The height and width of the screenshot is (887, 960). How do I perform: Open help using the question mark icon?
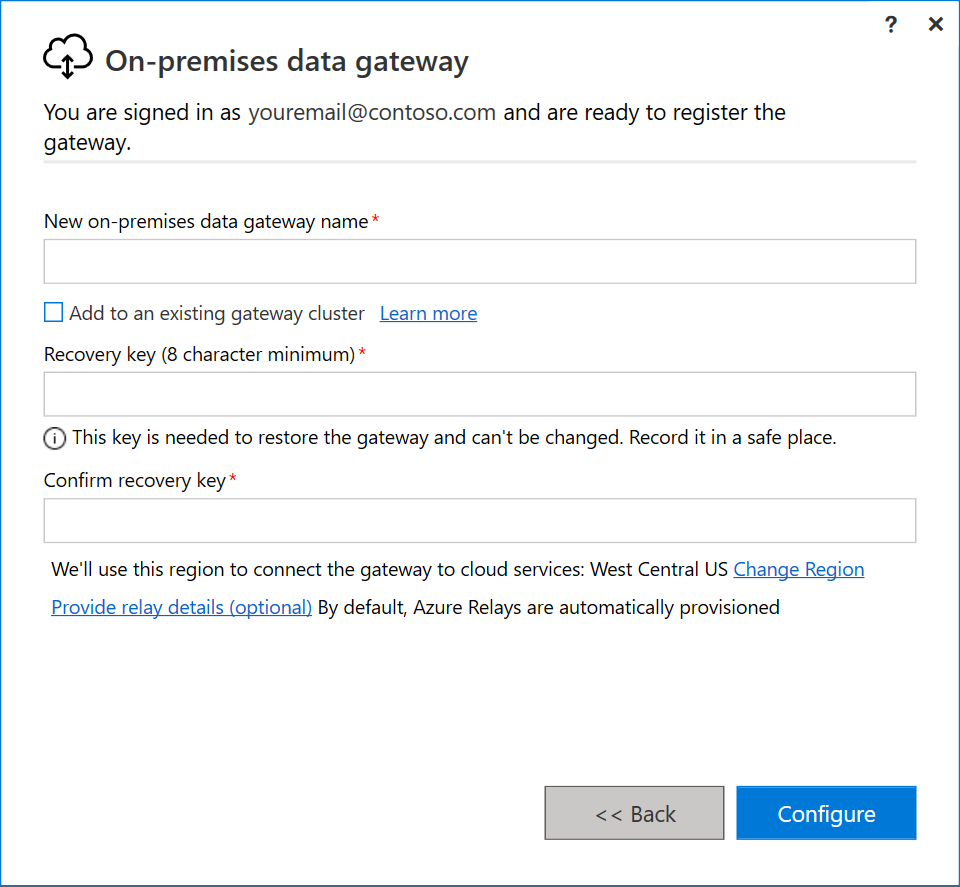(890, 24)
